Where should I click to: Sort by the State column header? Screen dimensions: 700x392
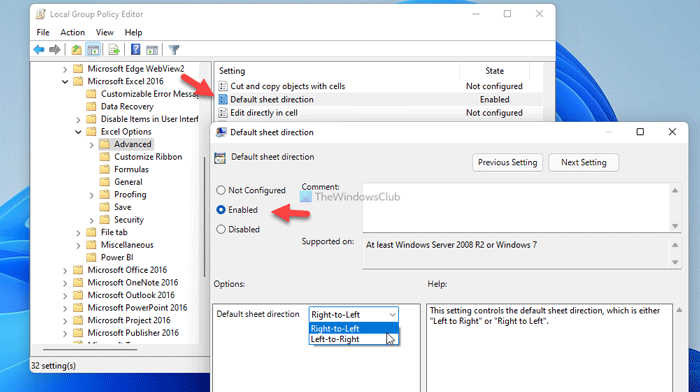(494, 71)
